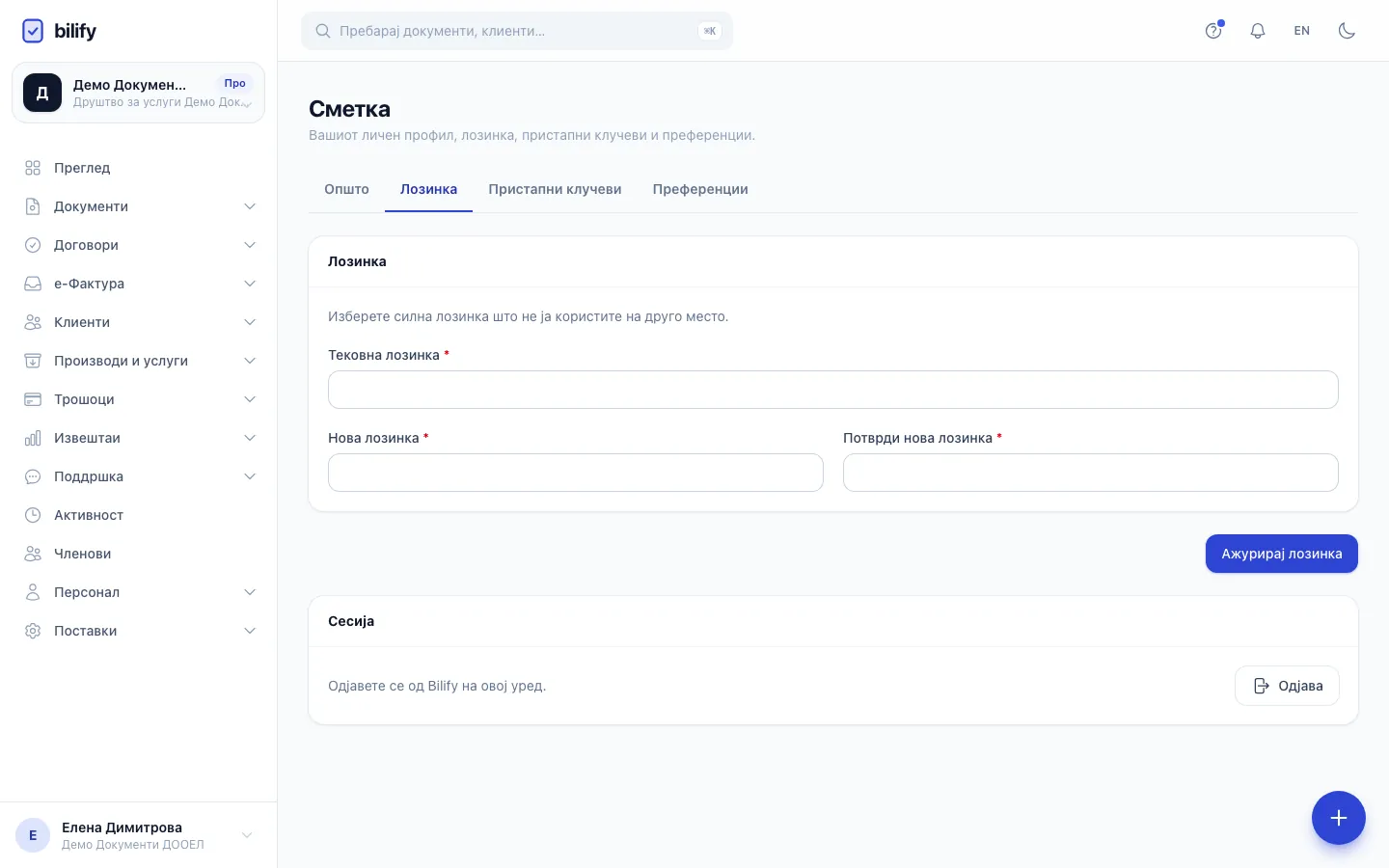Switch to the Општо tab
This screenshot has width=1389, height=868.
pyautogui.click(x=346, y=189)
